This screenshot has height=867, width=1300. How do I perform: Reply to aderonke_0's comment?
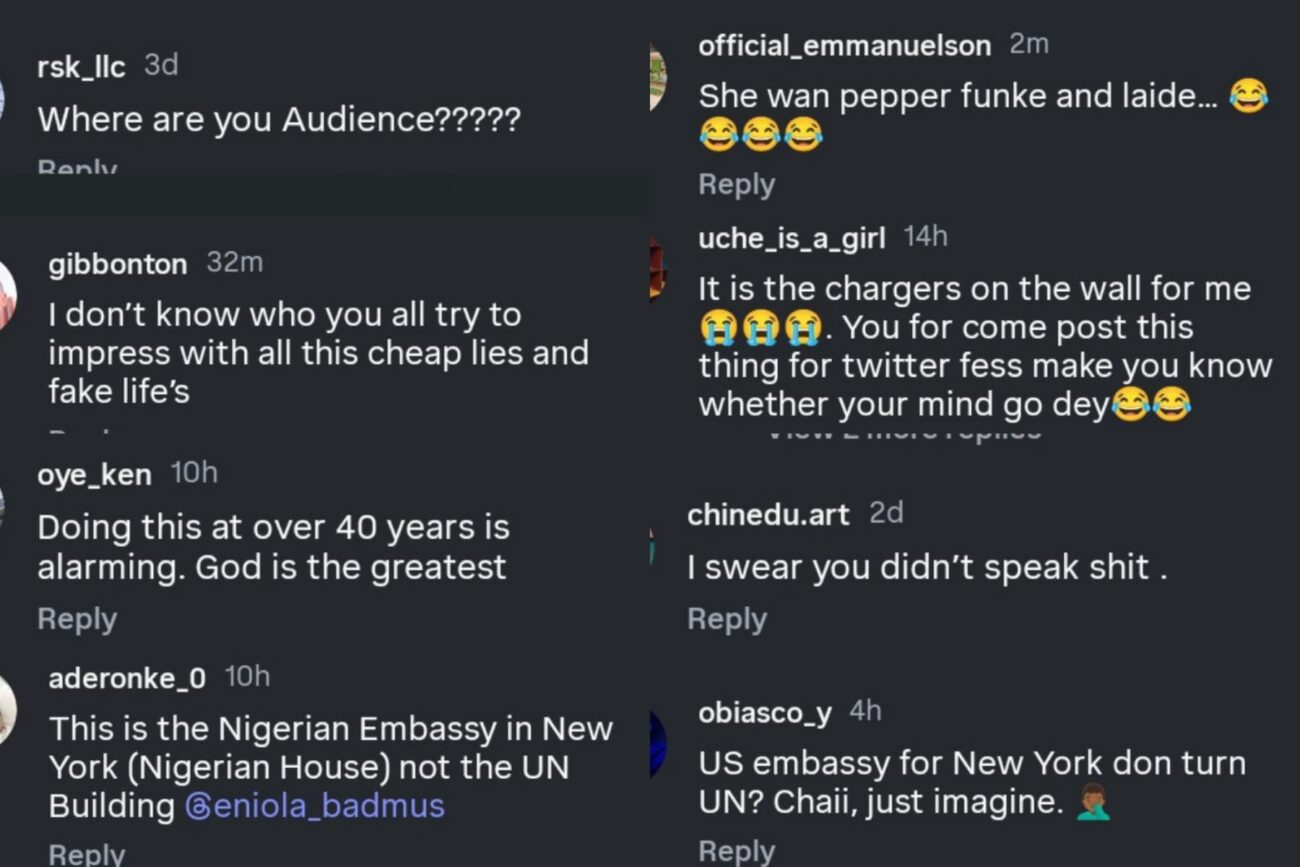pyautogui.click(x=87, y=853)
